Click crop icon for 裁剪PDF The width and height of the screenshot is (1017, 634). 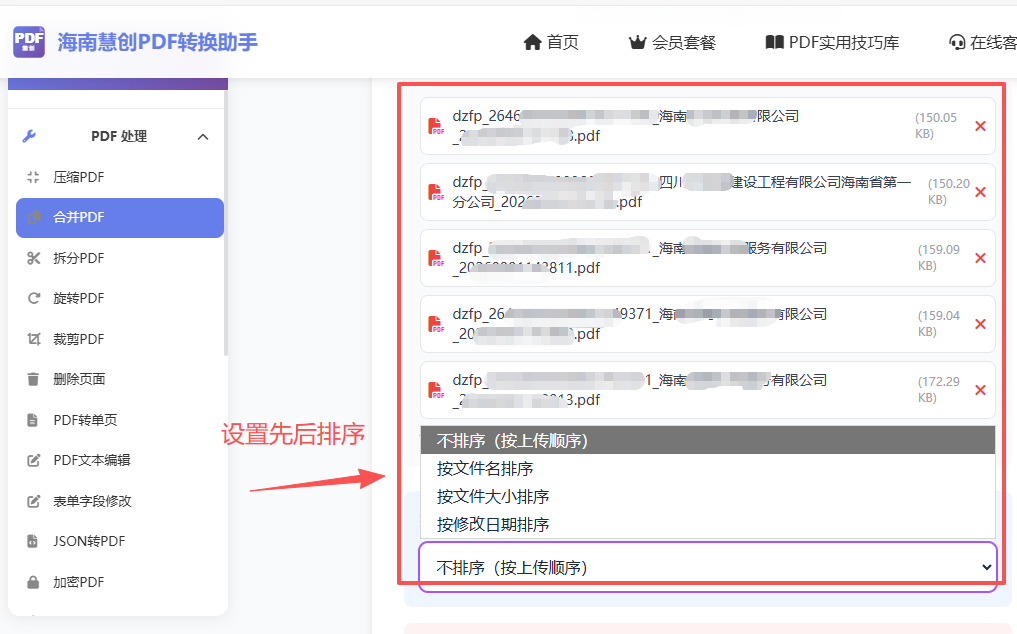34,339
